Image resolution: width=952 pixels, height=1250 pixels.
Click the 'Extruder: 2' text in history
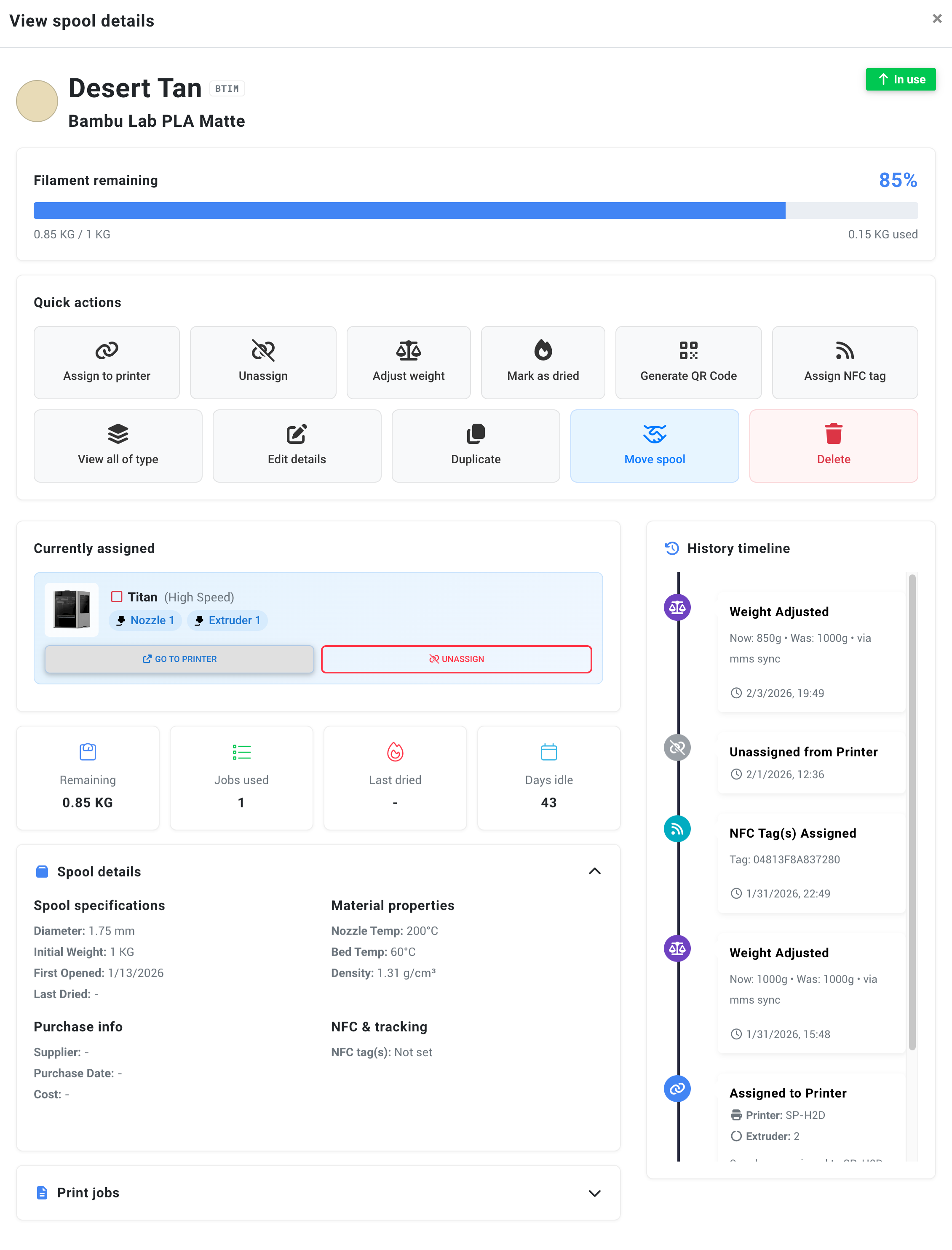tap(765, 1136)
